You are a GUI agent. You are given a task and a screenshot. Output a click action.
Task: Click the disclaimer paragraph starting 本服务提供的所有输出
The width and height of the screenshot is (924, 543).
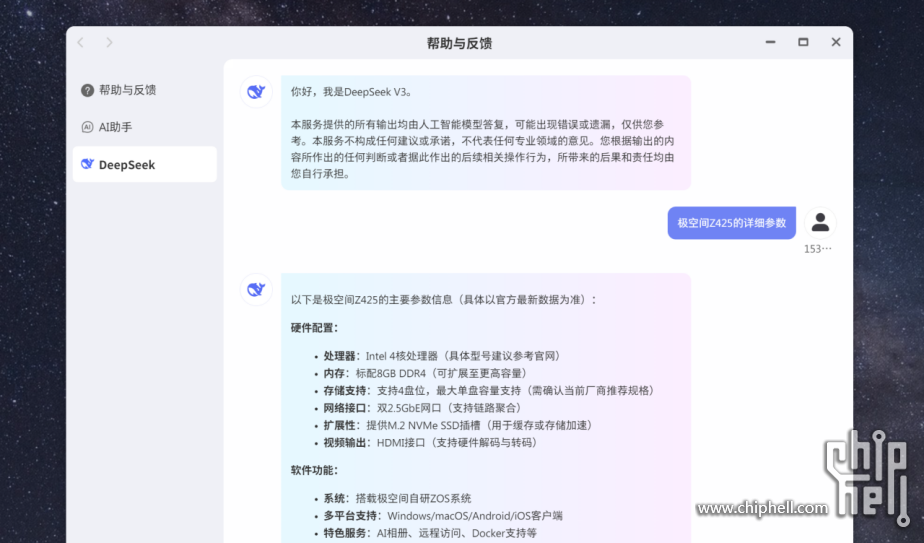point(483,149)
